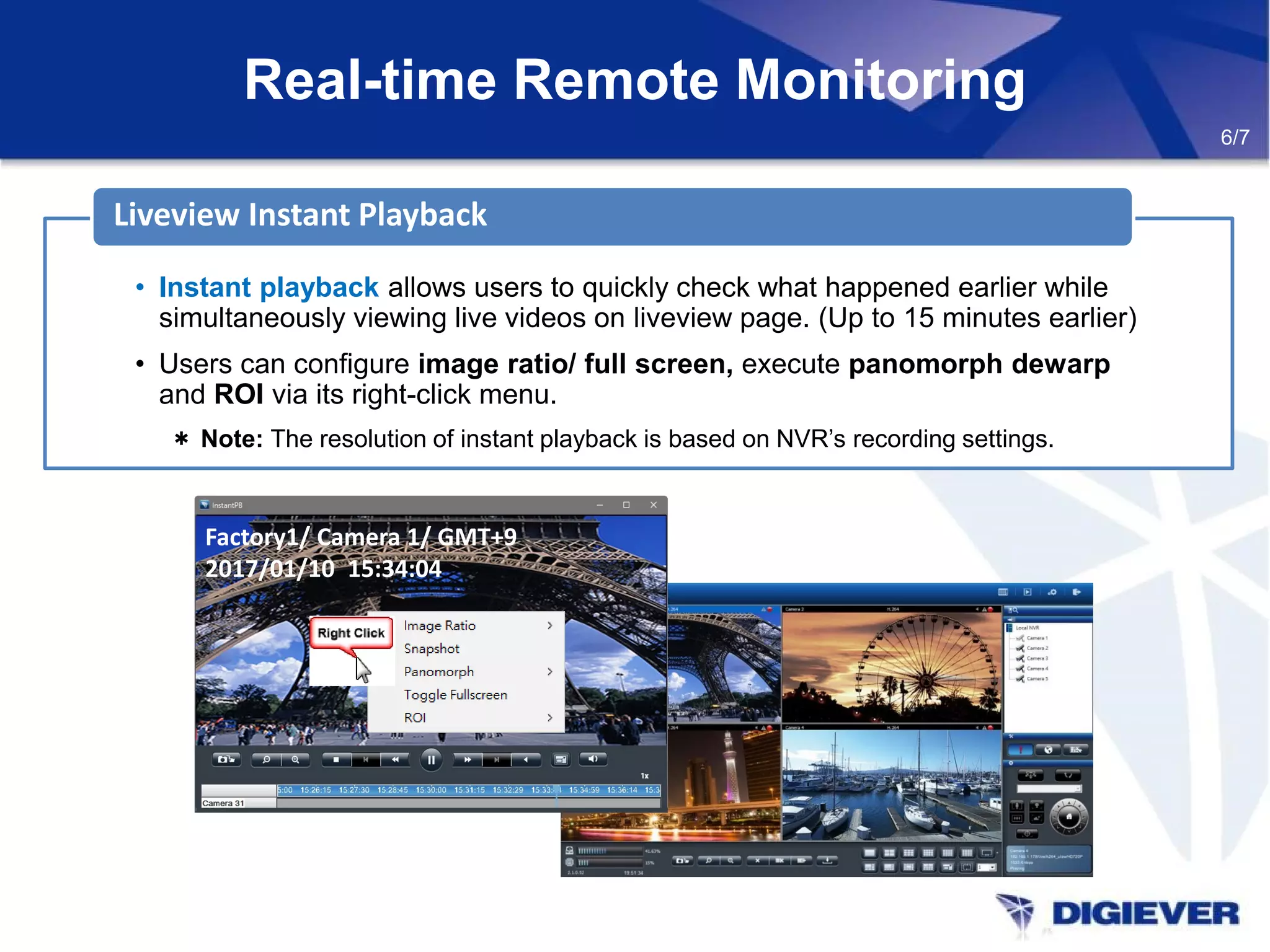Click the disconnect X button in liveview

click(757, 860)
